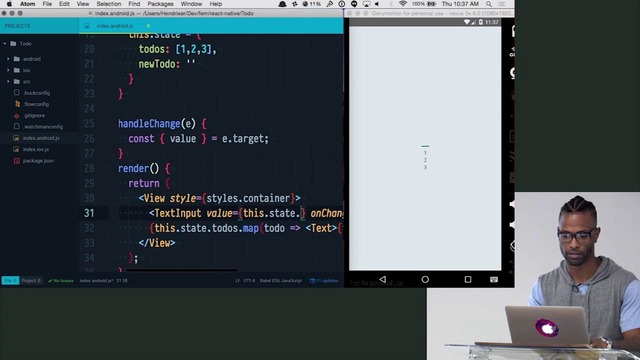Click the horizontal scrollbar in the editor
The height and width of the screenshot is (360, 640).
click(x=182, y=270)
